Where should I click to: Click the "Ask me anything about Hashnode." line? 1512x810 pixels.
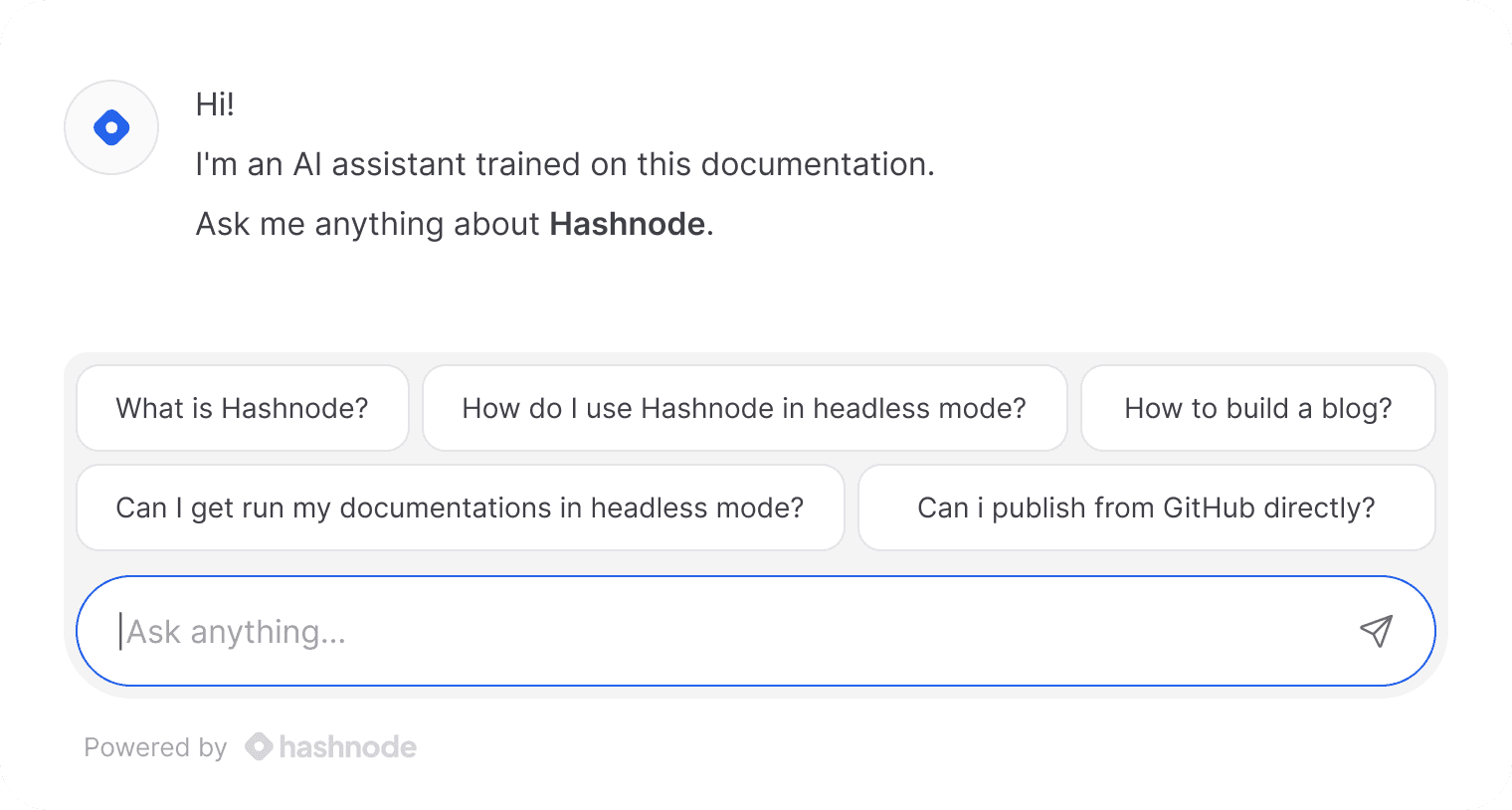click(x=455, y=224)
